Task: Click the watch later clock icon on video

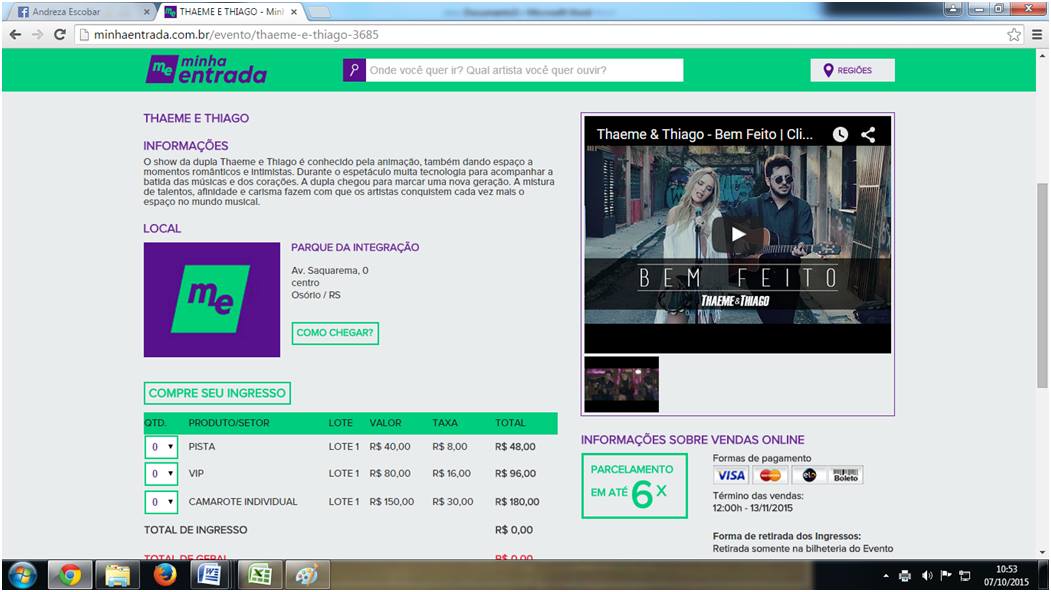Action: [x=840, y=134]
